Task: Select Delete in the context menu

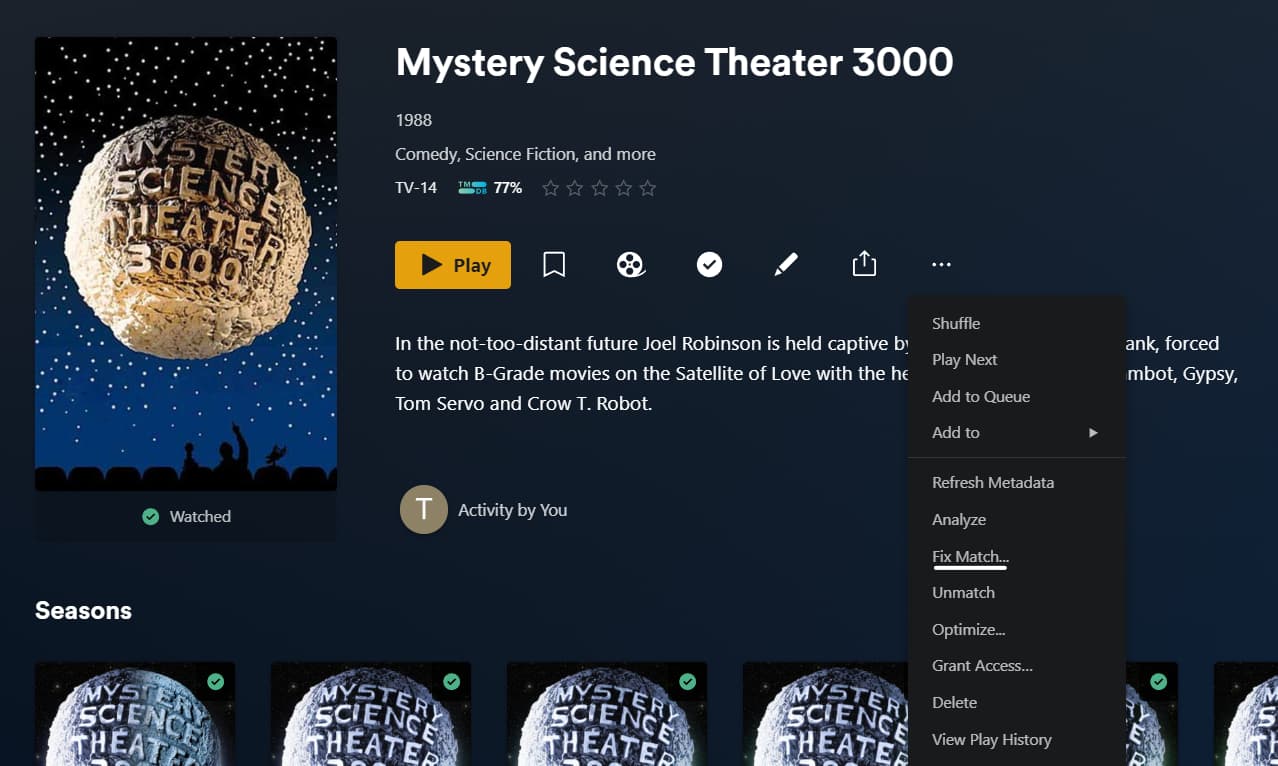Action: (1017, 702)
